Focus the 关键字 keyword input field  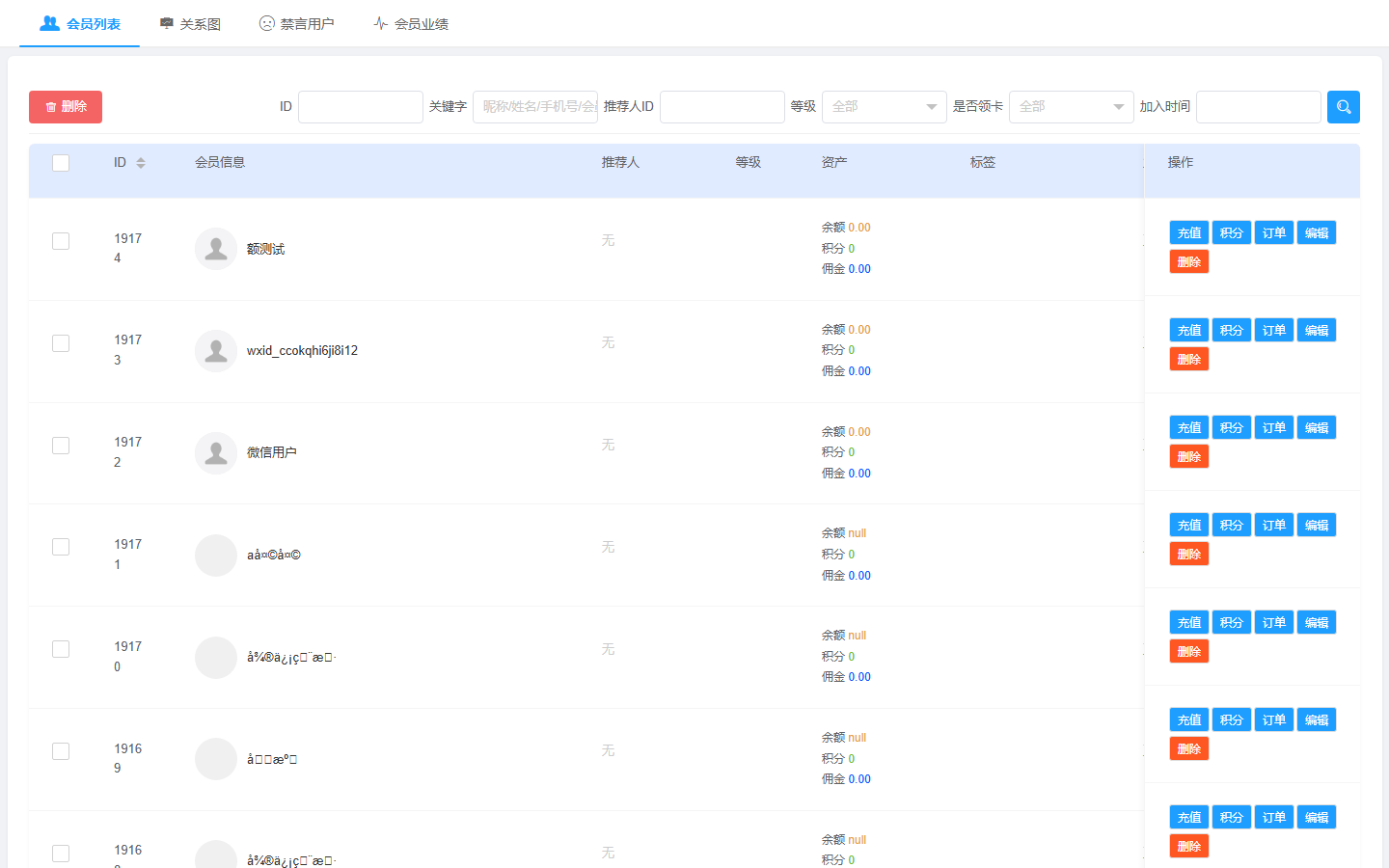point(535,107)
